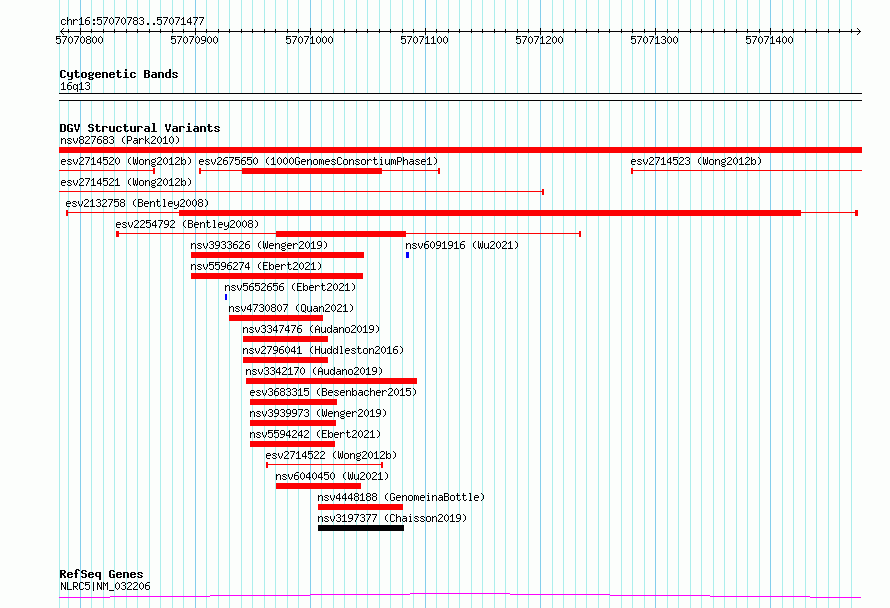Screen dimensions: 890x608
Task: Click the NLRC5|NM_032206 gene label
Action: [105, 586]
